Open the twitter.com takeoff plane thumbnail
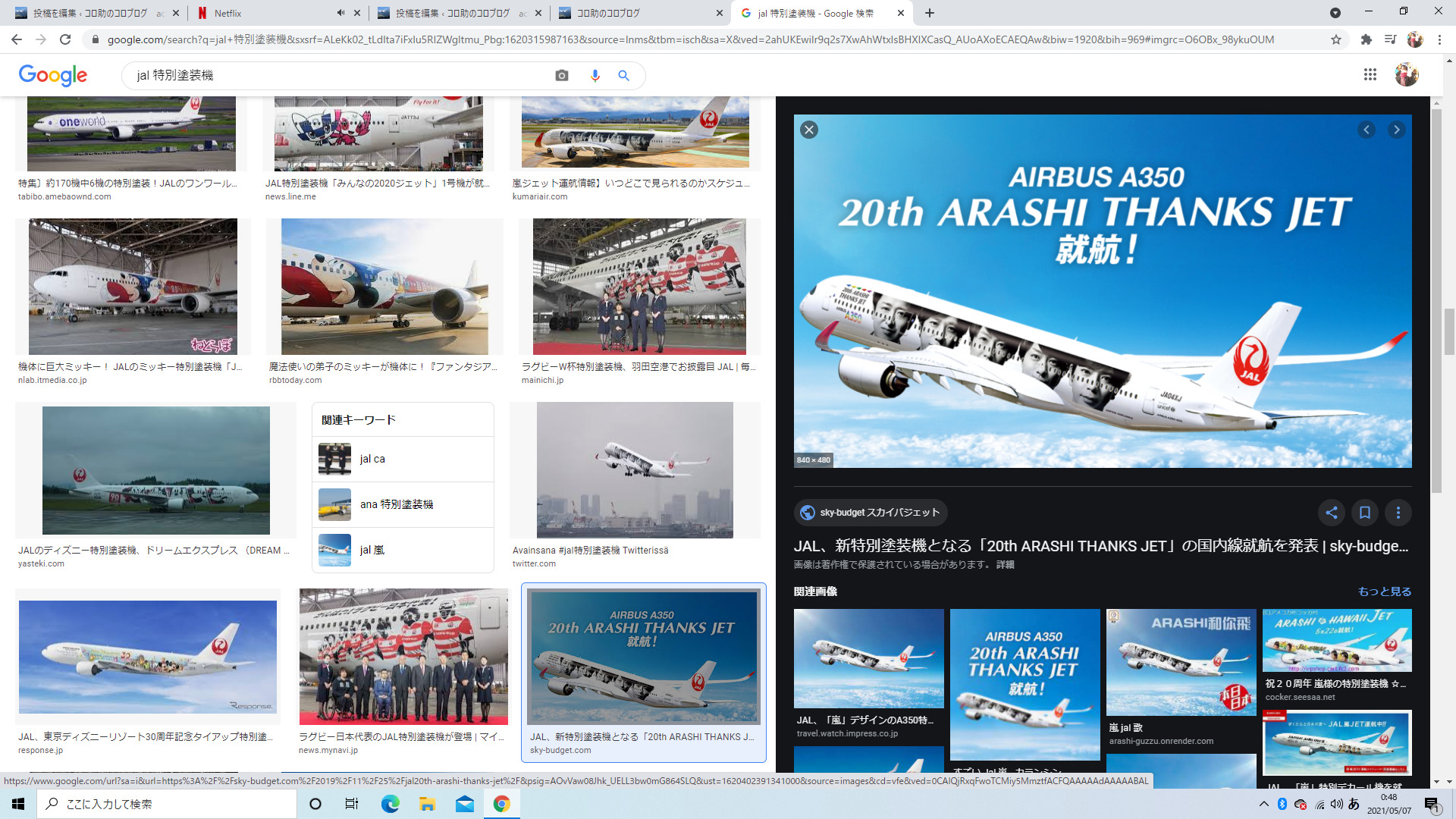The image size is (1456, 819). pyautogui.click(x=635, y=470)
